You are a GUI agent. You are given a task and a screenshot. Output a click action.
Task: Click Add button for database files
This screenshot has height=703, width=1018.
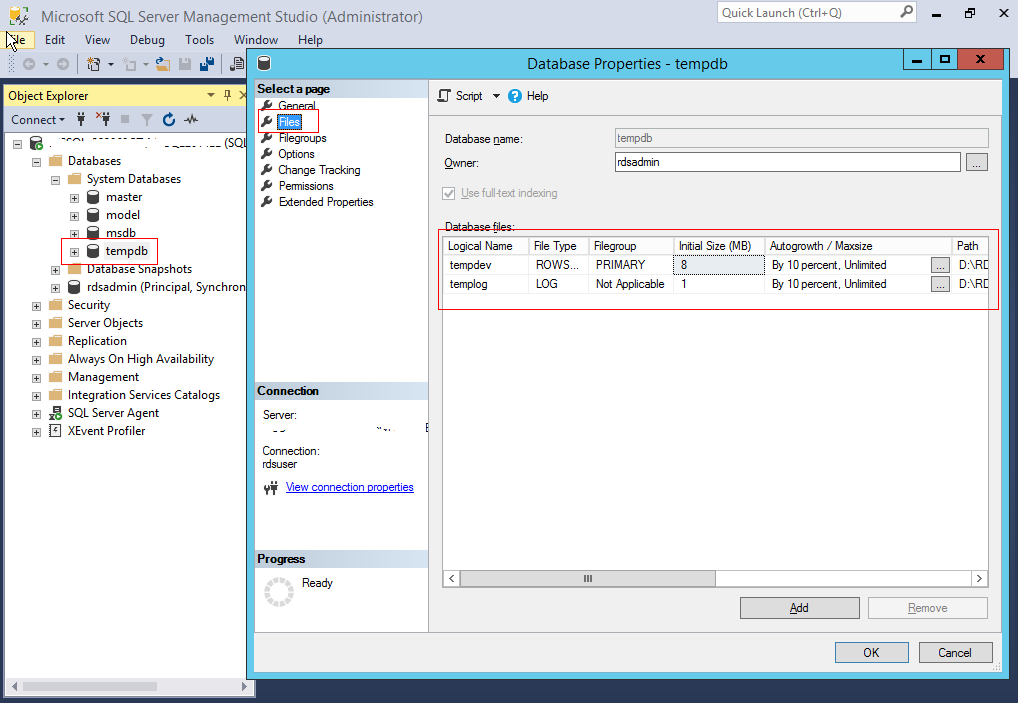799,608
